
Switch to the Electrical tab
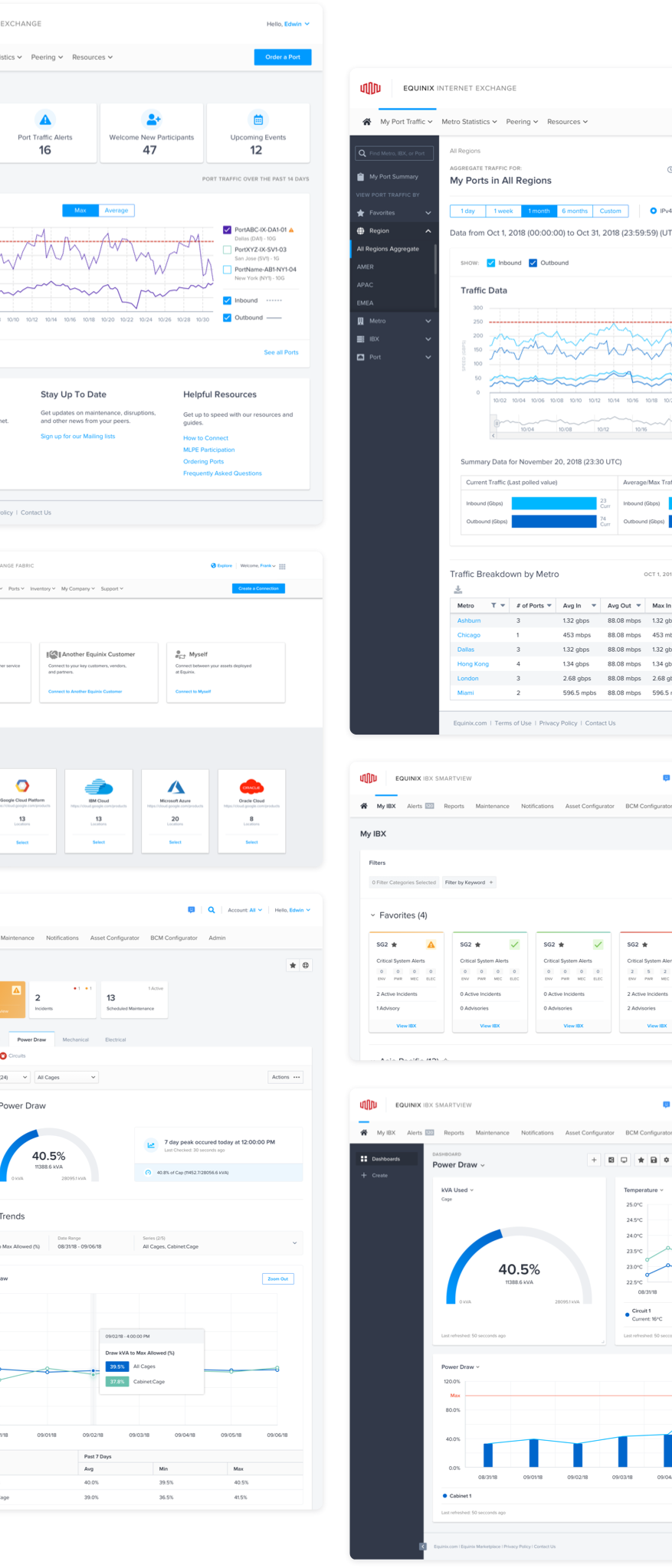116,1039
